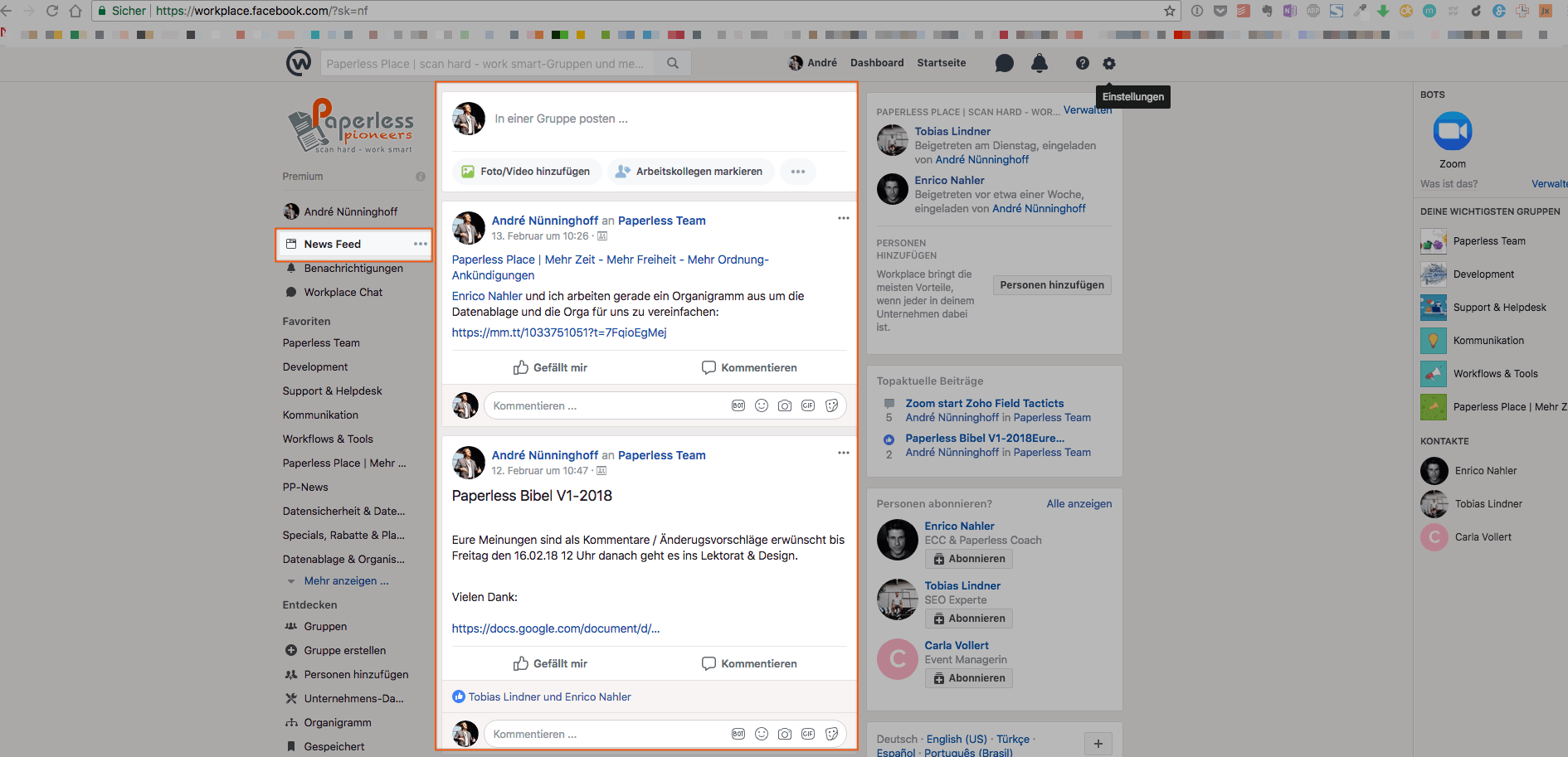Open PP-News in Favoriten list

[x=304, y=487]
